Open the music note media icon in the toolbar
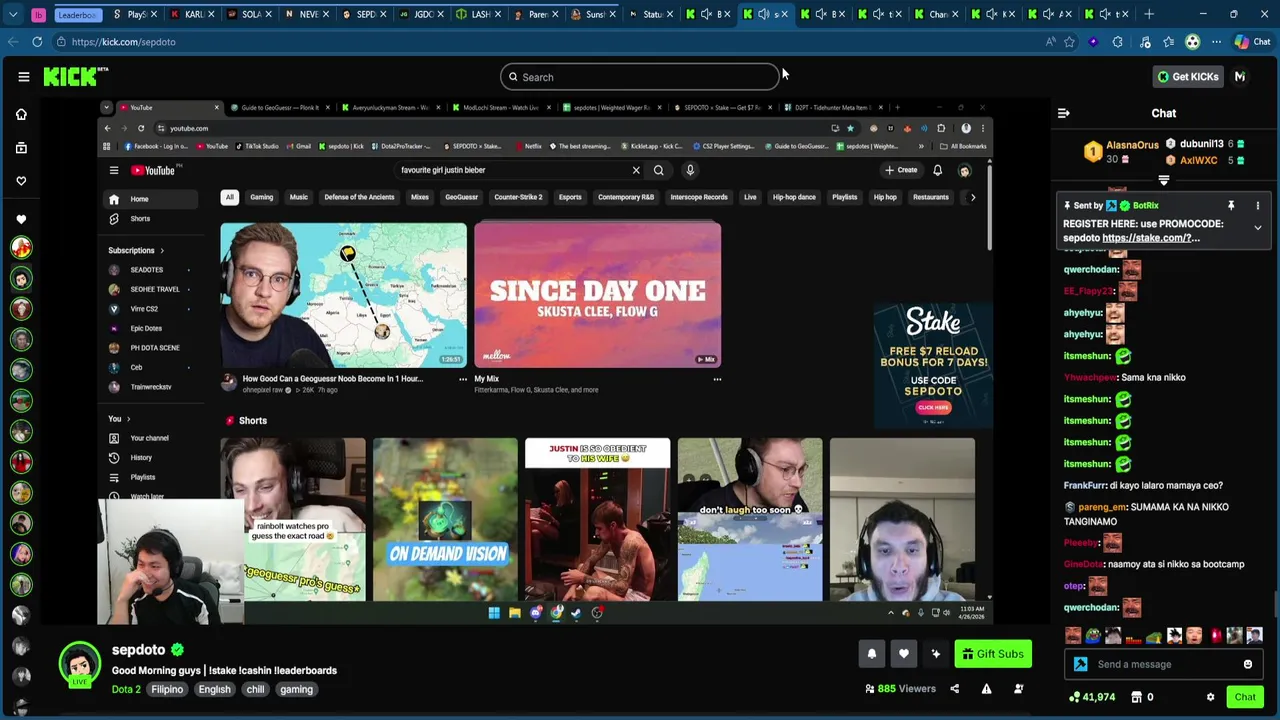 [1144, 42]
